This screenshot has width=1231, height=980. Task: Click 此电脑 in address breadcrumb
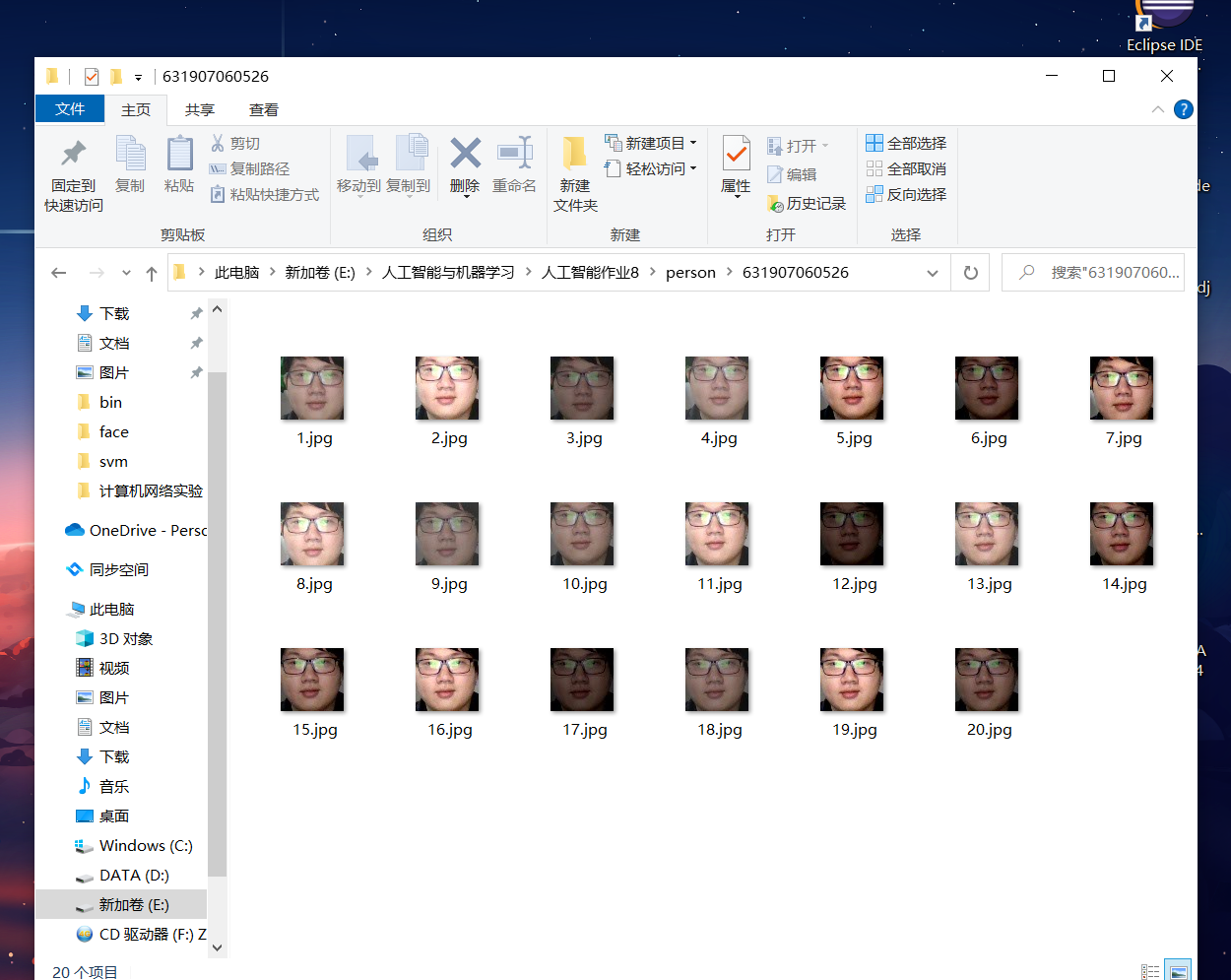(236, 273)
